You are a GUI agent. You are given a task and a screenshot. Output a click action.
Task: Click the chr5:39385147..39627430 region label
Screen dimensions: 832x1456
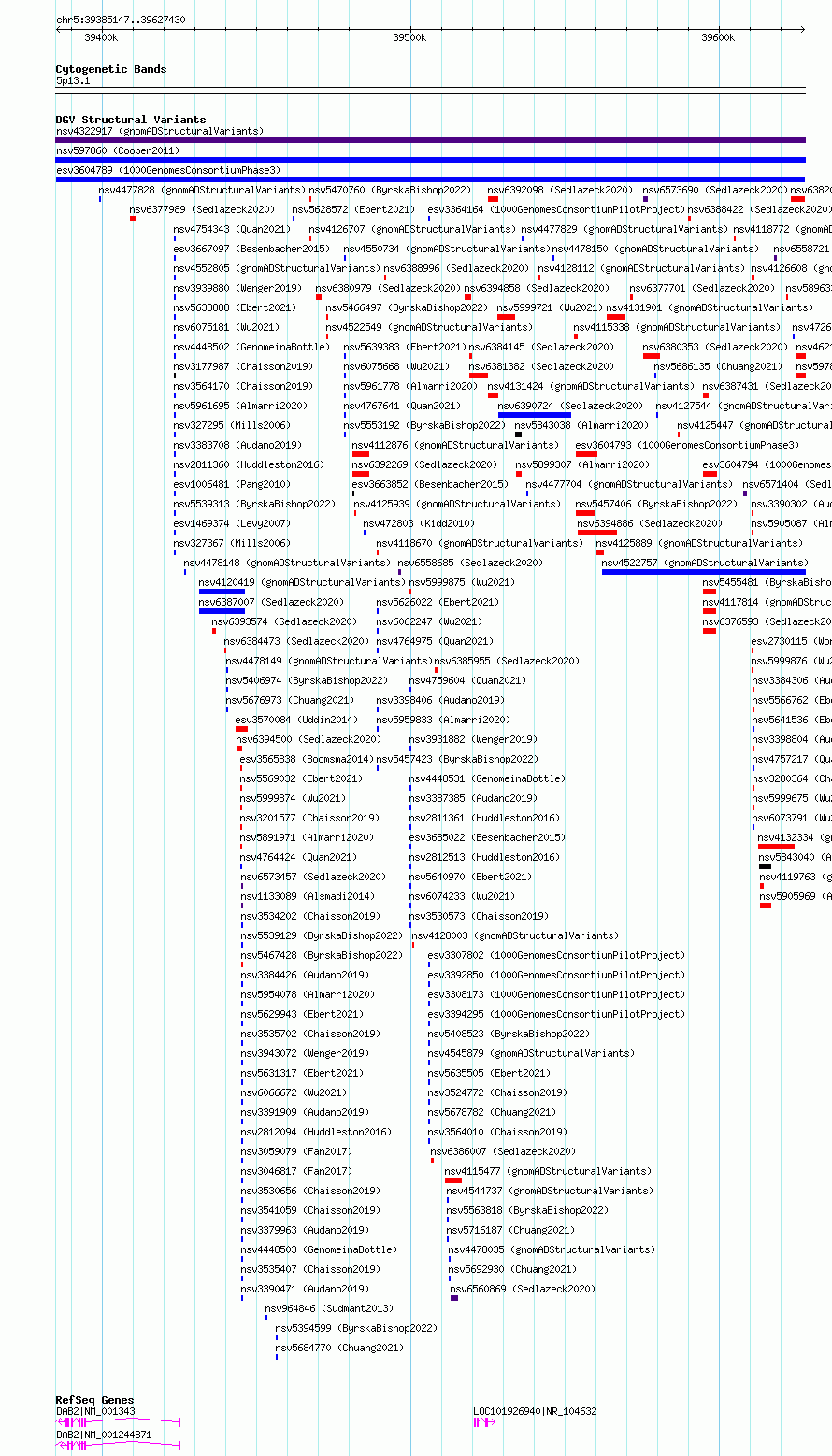click(x=121, y=20)
